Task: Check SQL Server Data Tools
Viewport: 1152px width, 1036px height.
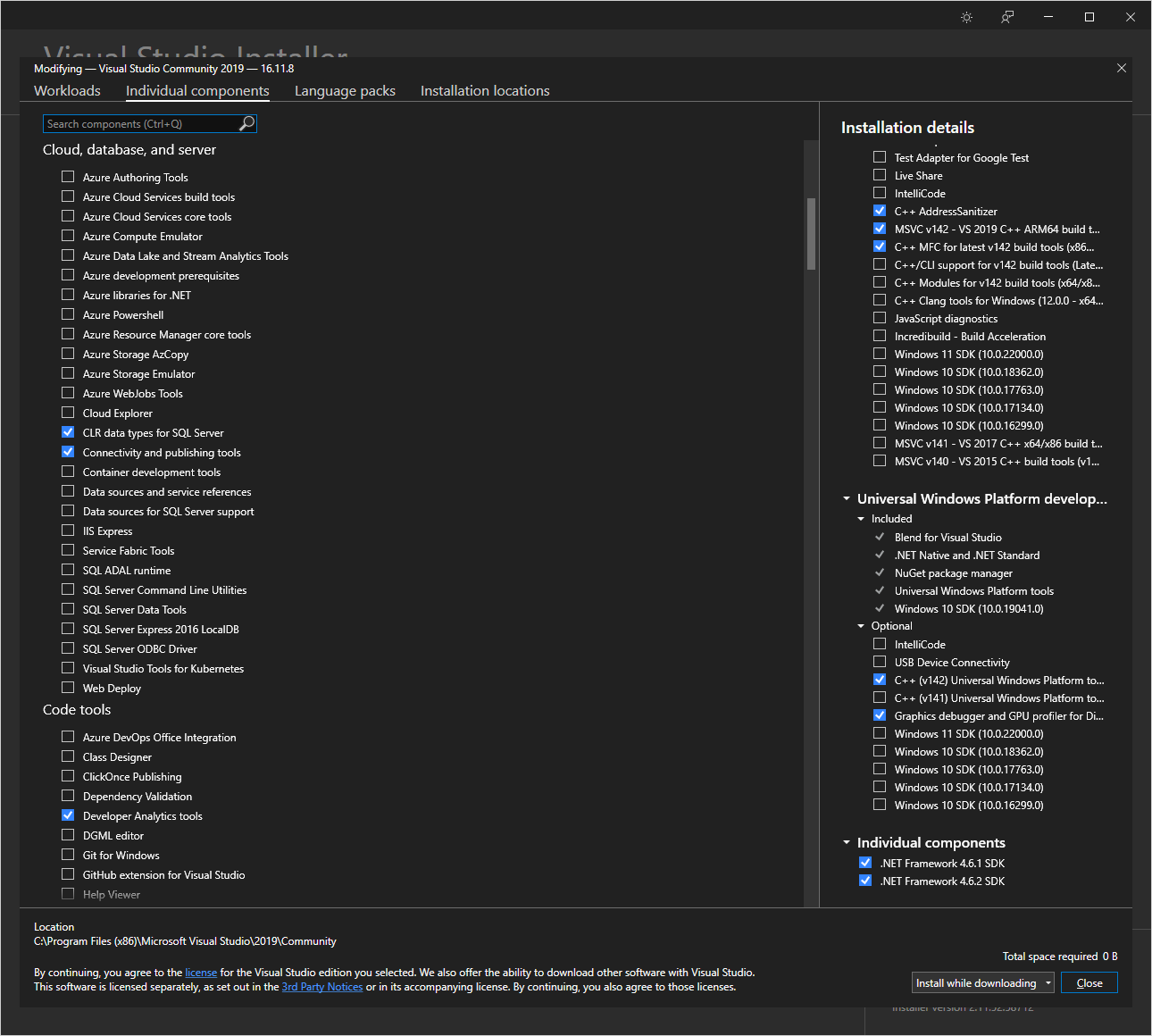Action: pyautogui.click(x=68, y=609)
